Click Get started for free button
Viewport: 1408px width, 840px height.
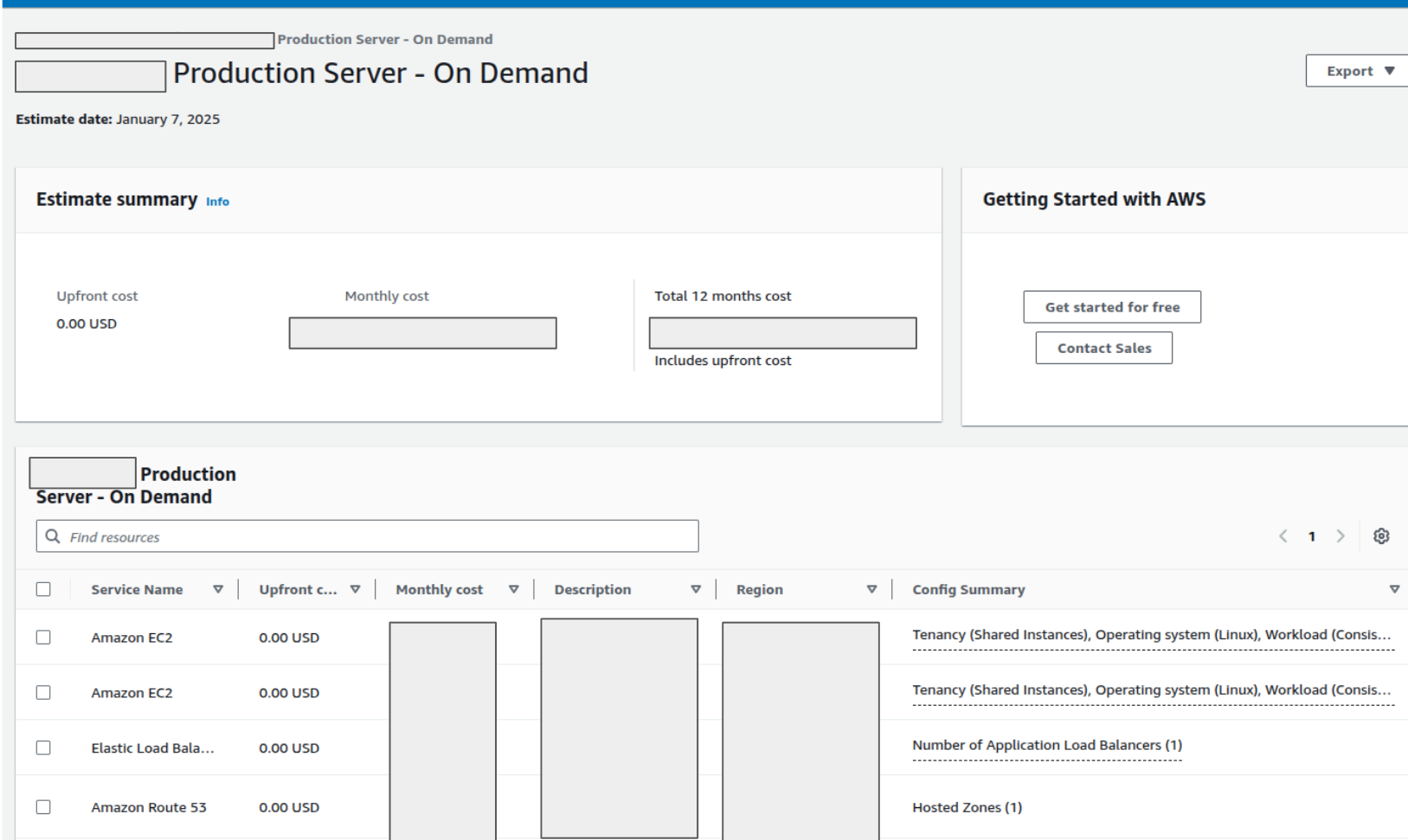point(1112,307)
